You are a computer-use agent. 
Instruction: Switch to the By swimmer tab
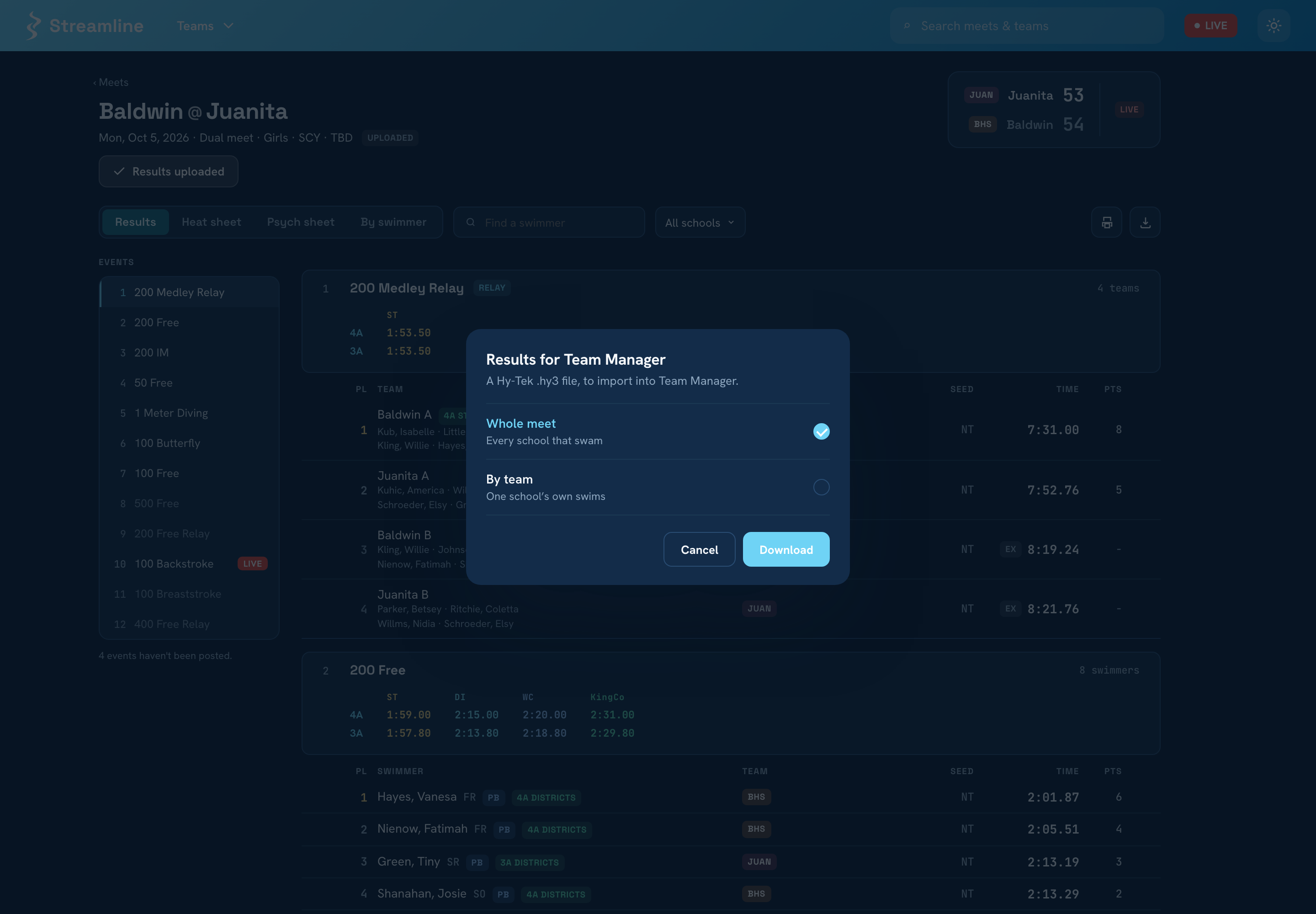(x=393, y=222)
